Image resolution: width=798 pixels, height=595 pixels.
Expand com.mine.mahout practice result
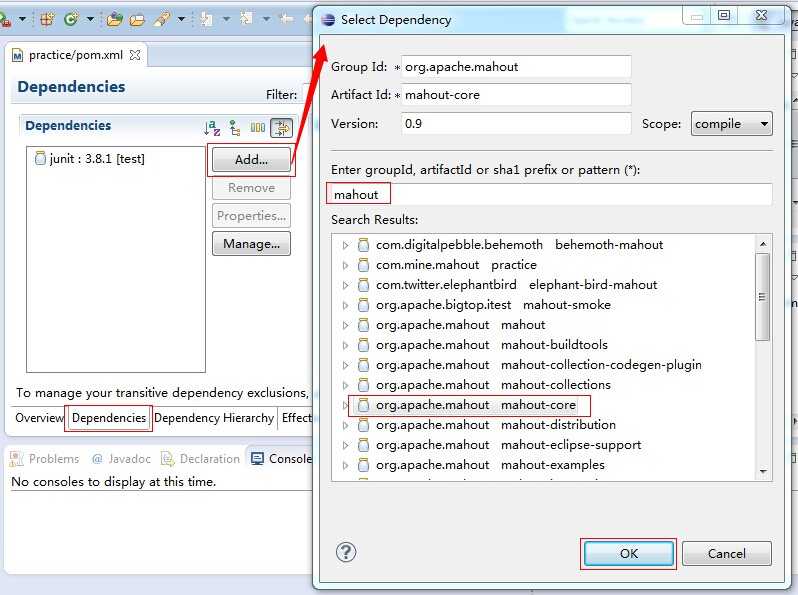click(x=346, y=265)
